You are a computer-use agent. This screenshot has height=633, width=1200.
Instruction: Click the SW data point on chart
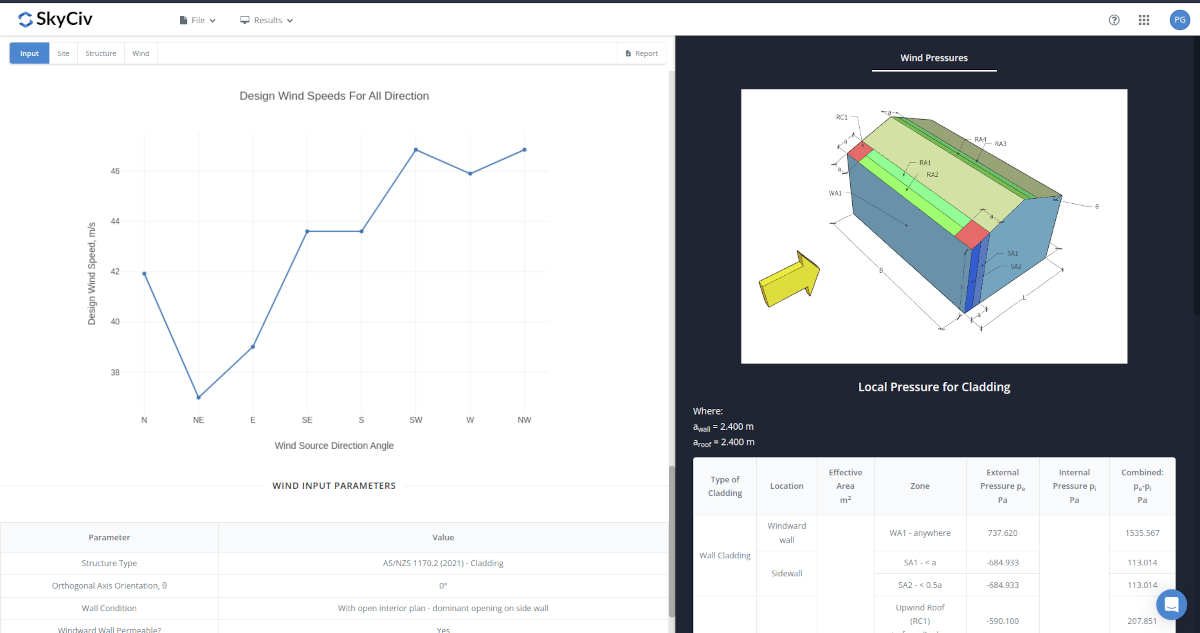[416, 150]
